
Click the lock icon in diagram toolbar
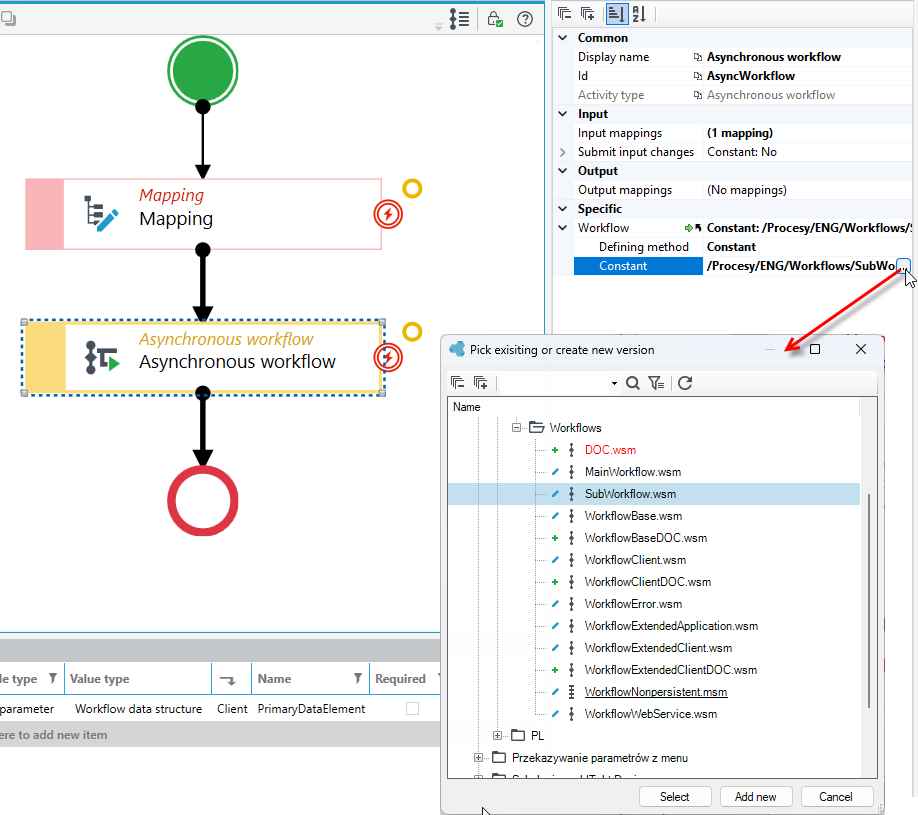[x=495, y=19]
